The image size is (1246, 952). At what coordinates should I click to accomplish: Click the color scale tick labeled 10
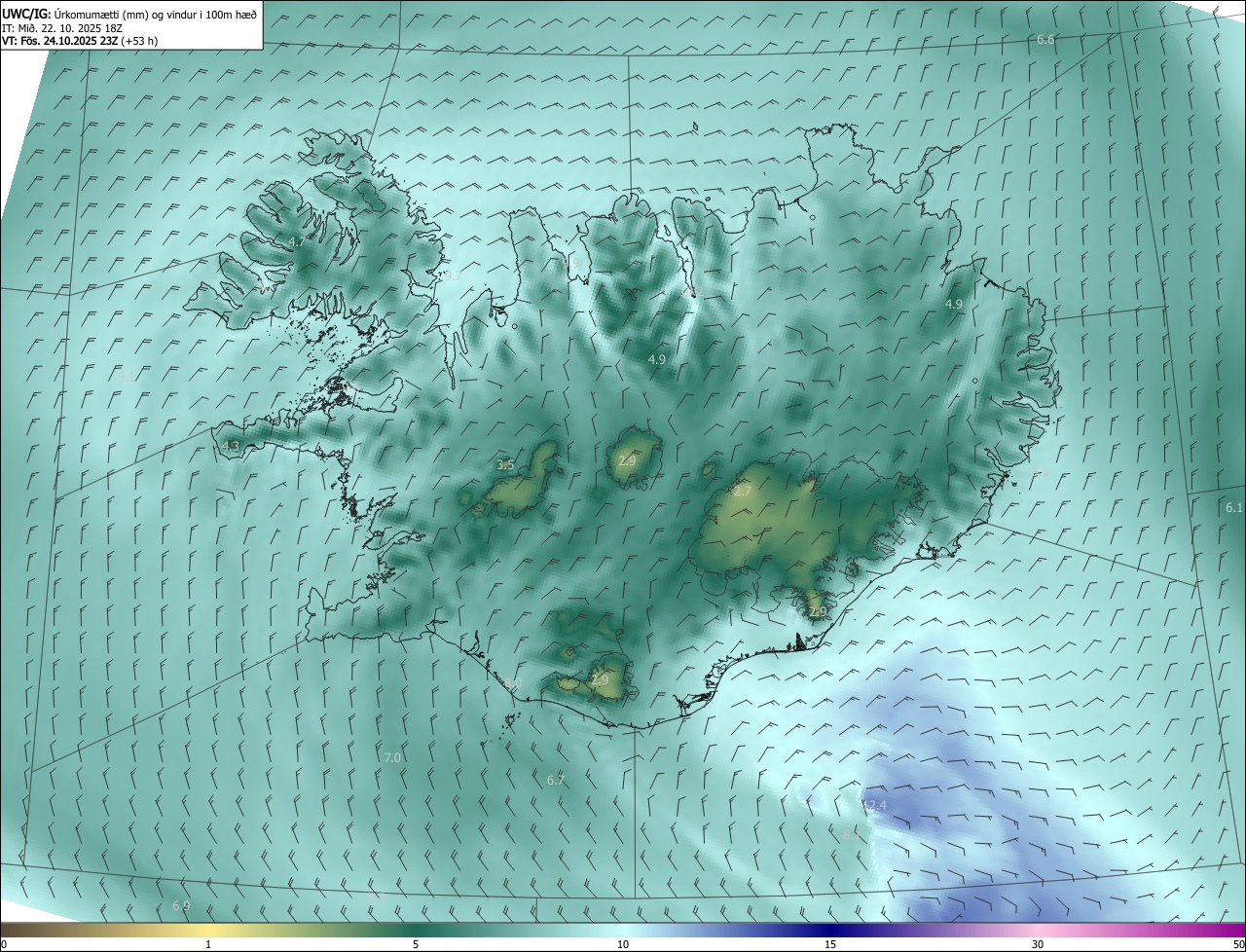click(623, 944)
